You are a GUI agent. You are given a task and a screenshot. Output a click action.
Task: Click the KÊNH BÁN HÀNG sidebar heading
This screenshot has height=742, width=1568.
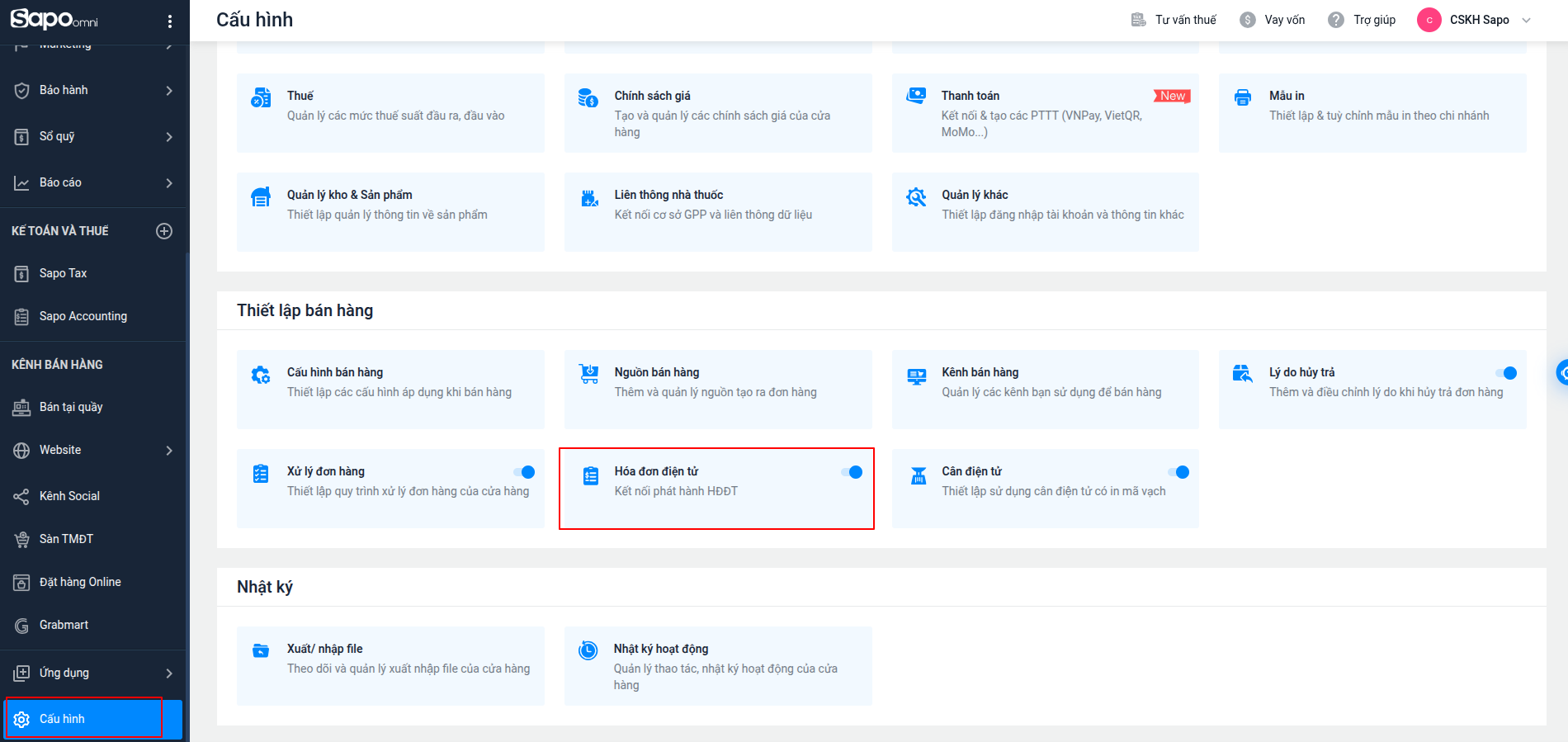57,364
